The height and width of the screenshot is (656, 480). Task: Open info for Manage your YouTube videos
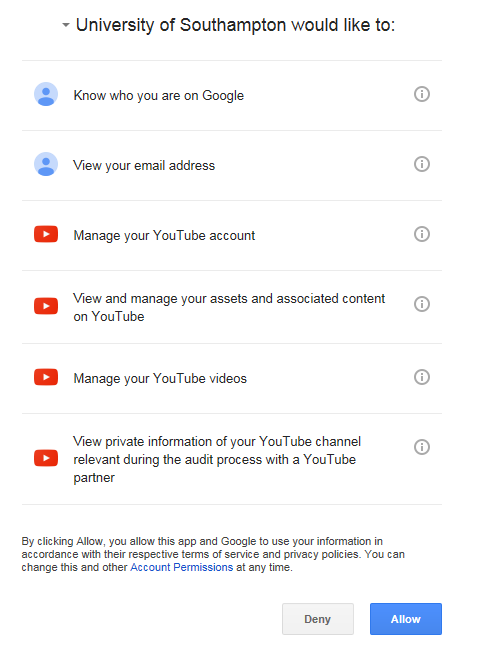421,377
